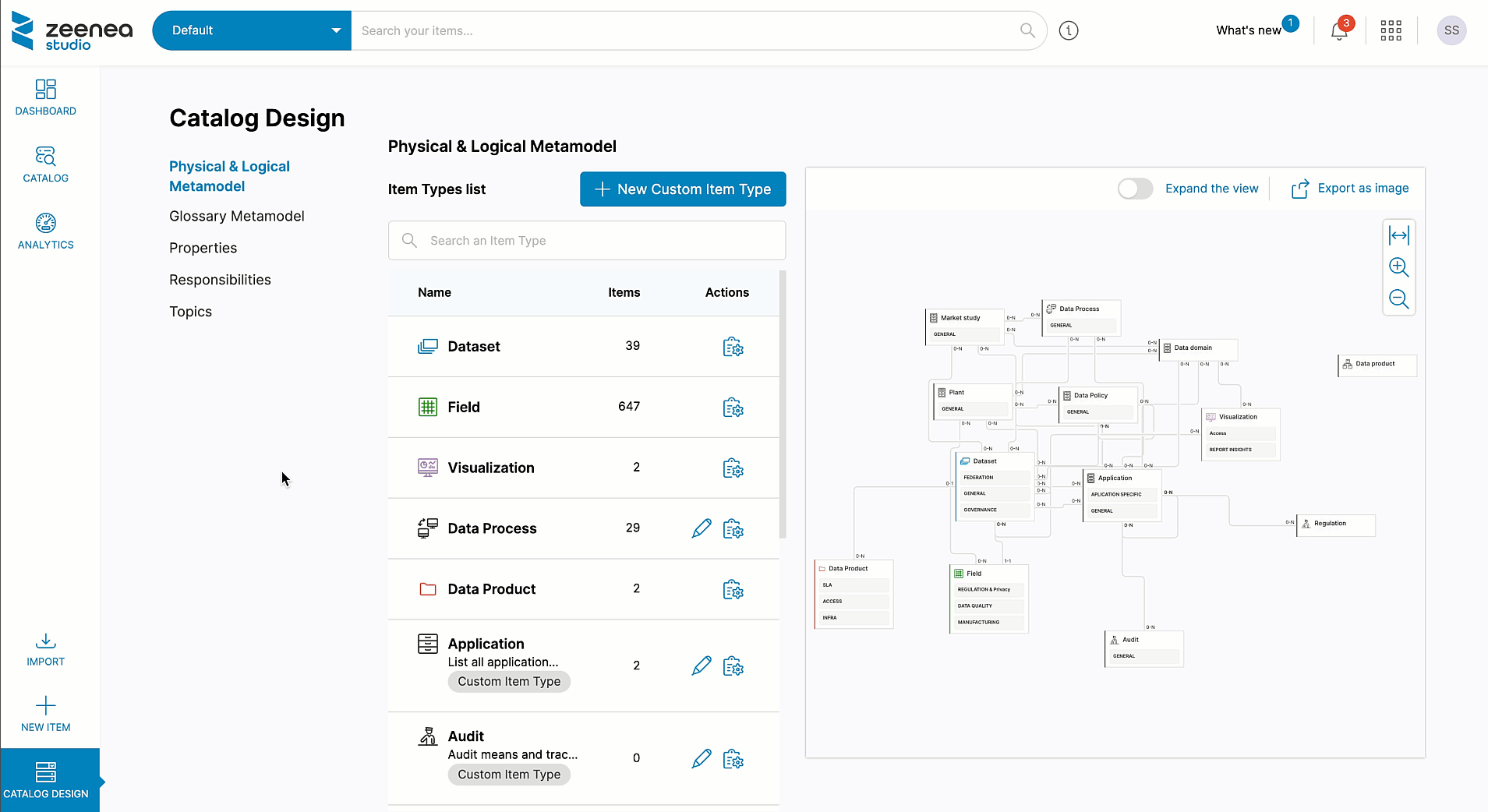Zoom out of the metamodel diagram
This screenshot has width=1488, height=812.
(x=1399, y=298)
